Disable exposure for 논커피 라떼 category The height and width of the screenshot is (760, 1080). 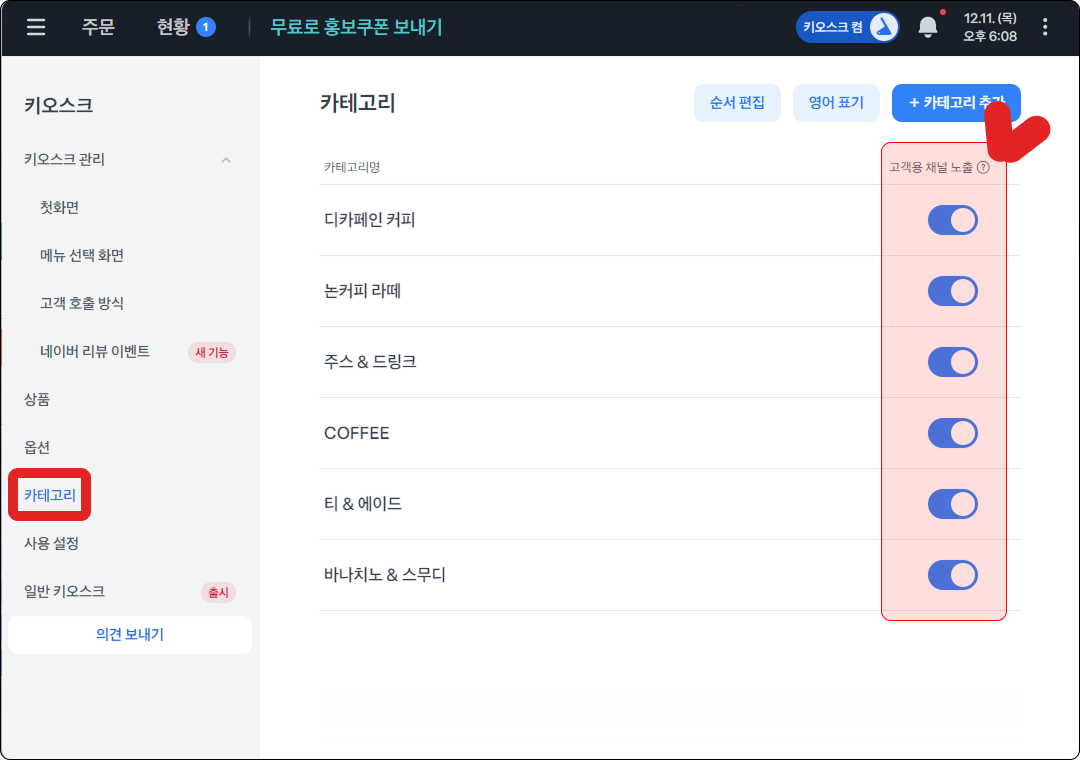[952, 291]
